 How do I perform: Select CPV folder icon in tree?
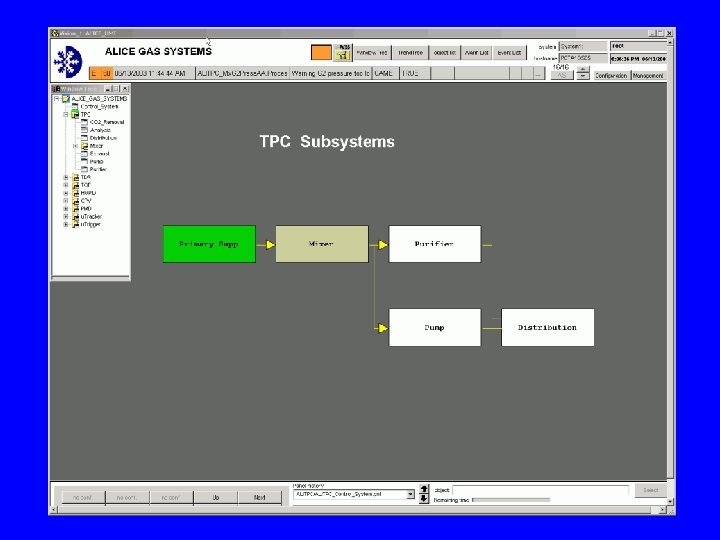(x=75, y=201)
